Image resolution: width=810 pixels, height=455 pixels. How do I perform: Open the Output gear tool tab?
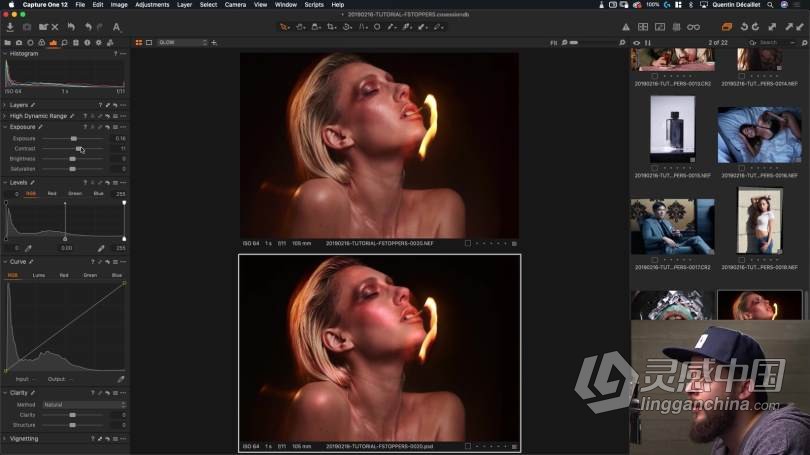click(x=99, y=43)
